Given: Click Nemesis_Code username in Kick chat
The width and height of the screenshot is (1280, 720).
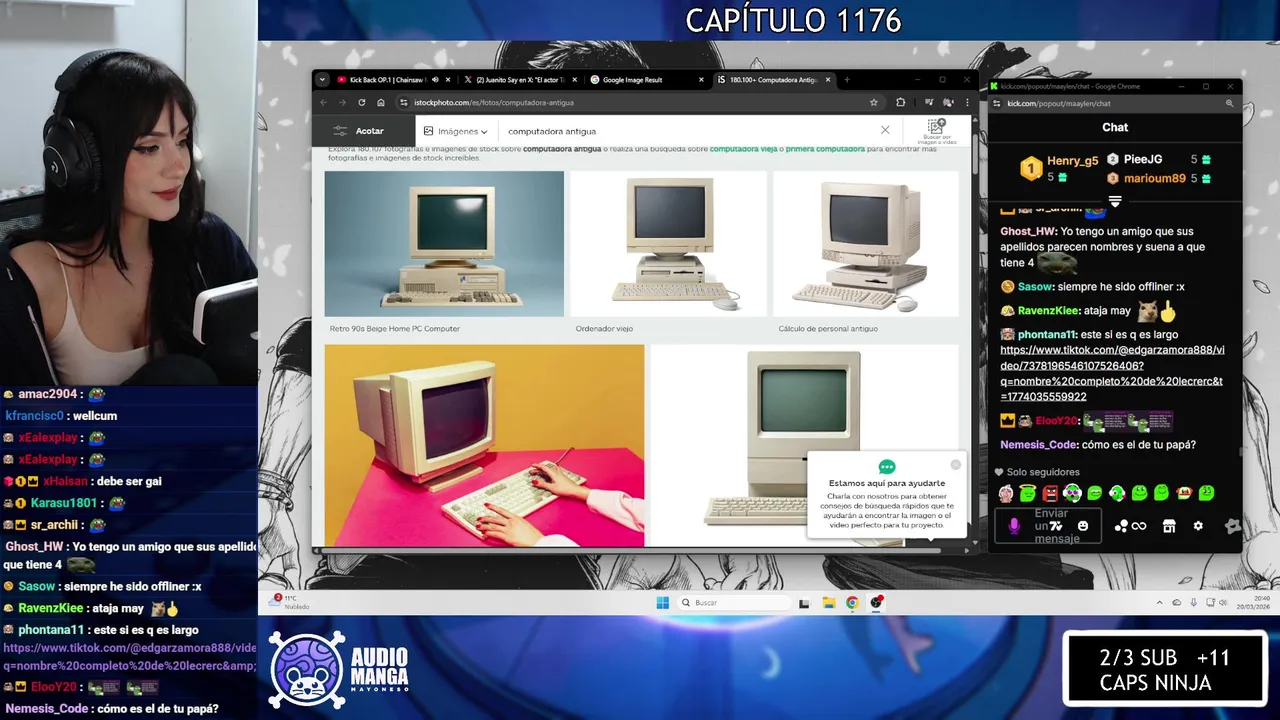Looking at the screenshot, I should point(1038,445).
